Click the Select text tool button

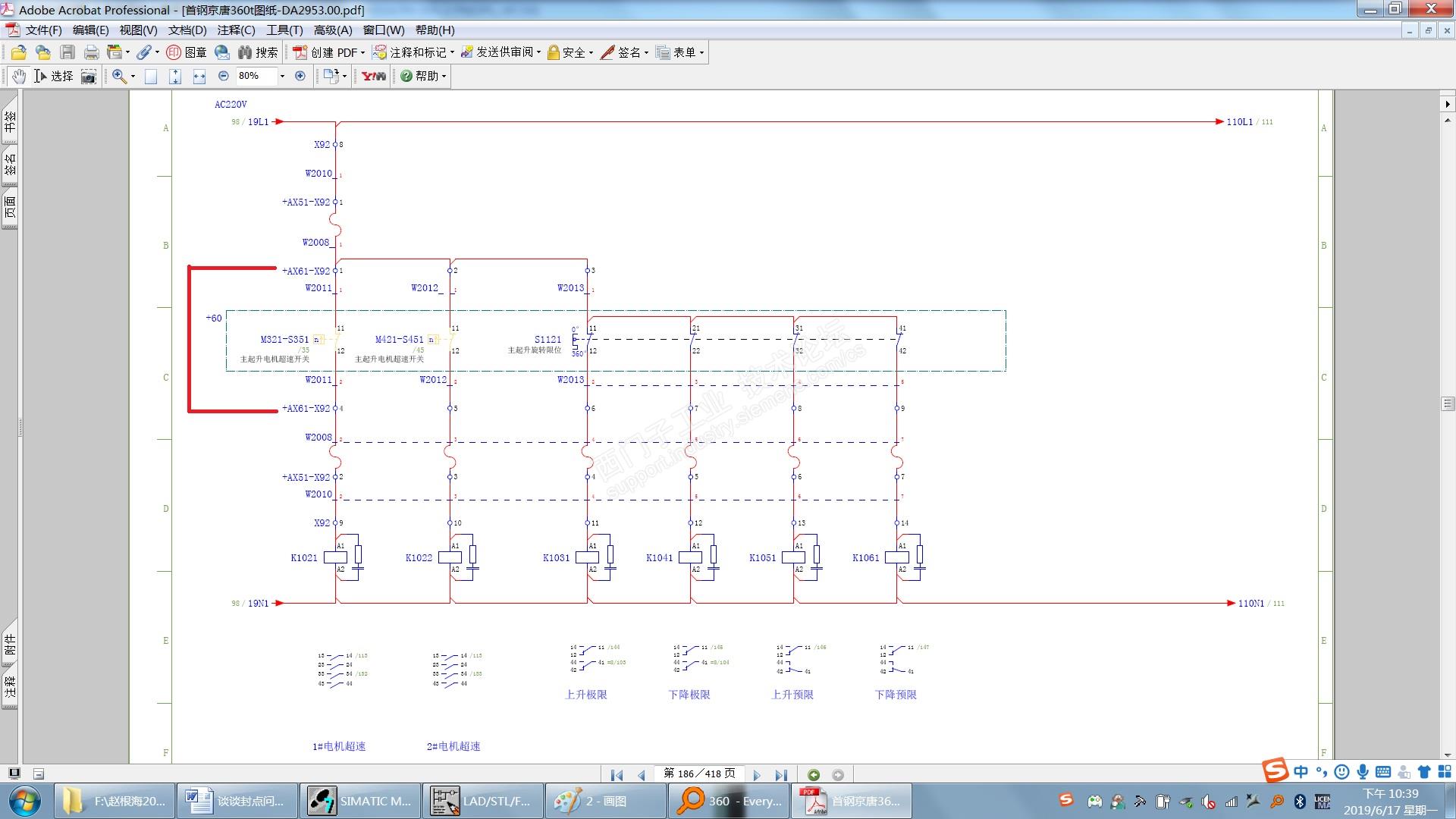(54, 76)
